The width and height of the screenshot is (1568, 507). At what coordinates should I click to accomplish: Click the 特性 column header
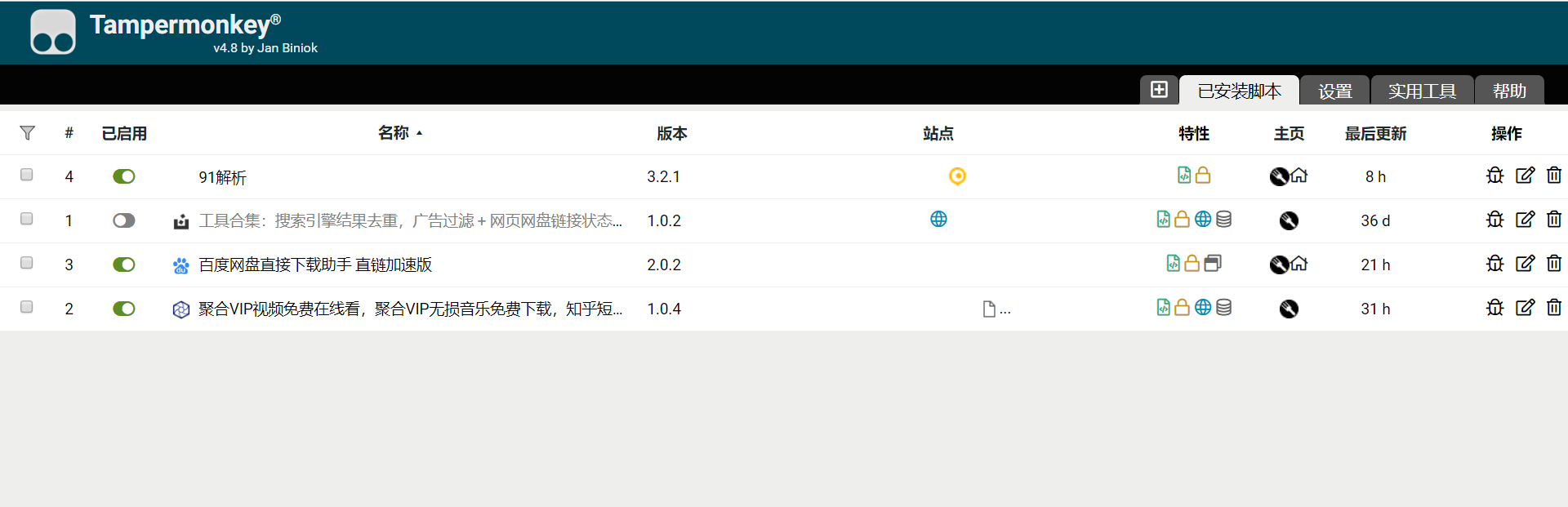[x=1193, y=133]
